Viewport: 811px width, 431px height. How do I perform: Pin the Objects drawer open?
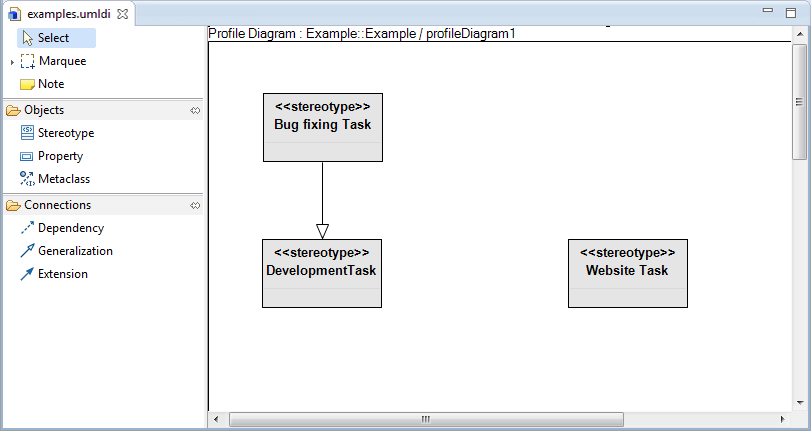click(x=195, y=110)
